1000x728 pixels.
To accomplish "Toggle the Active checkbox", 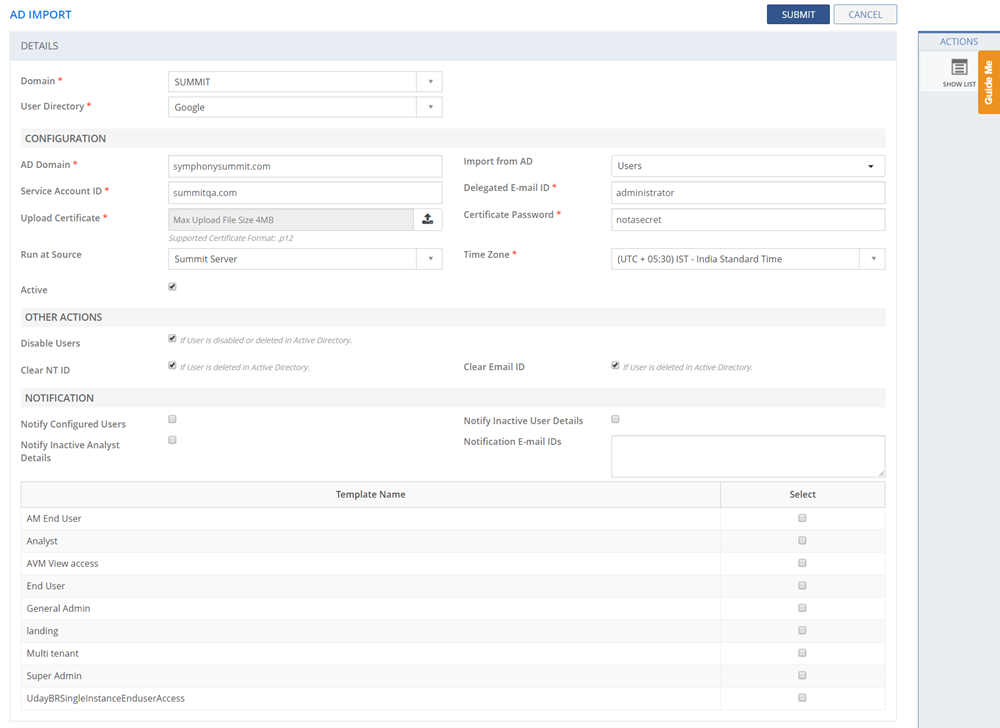I will click(x=172, y=287).
